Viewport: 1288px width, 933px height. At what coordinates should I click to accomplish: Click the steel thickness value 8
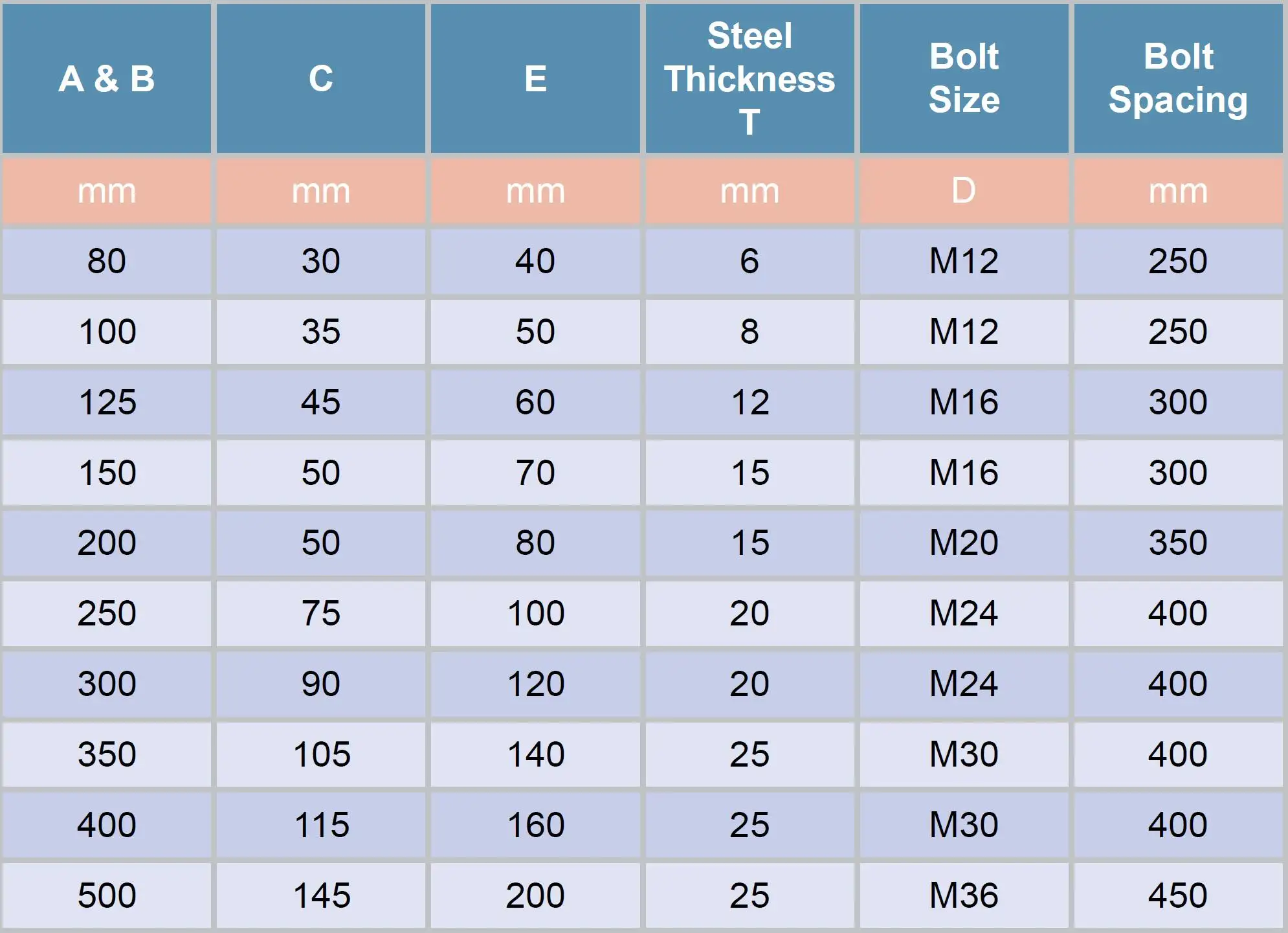point(749,332)
